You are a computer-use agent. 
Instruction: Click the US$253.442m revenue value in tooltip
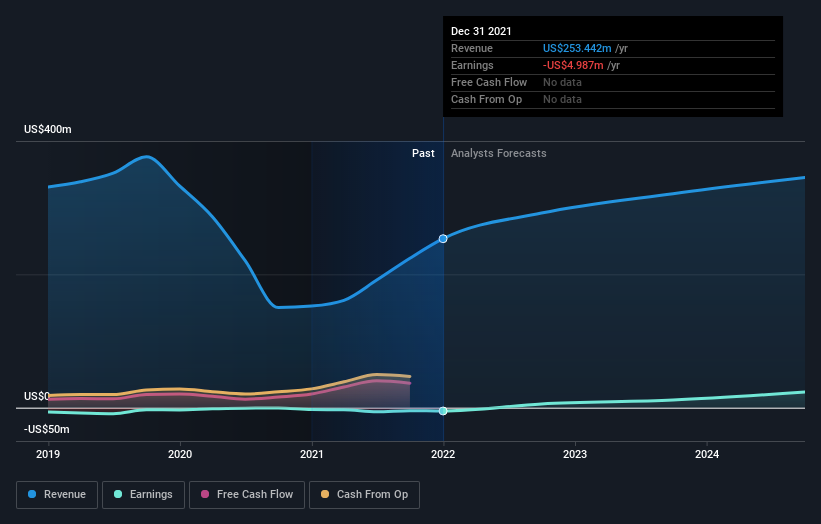577,48
